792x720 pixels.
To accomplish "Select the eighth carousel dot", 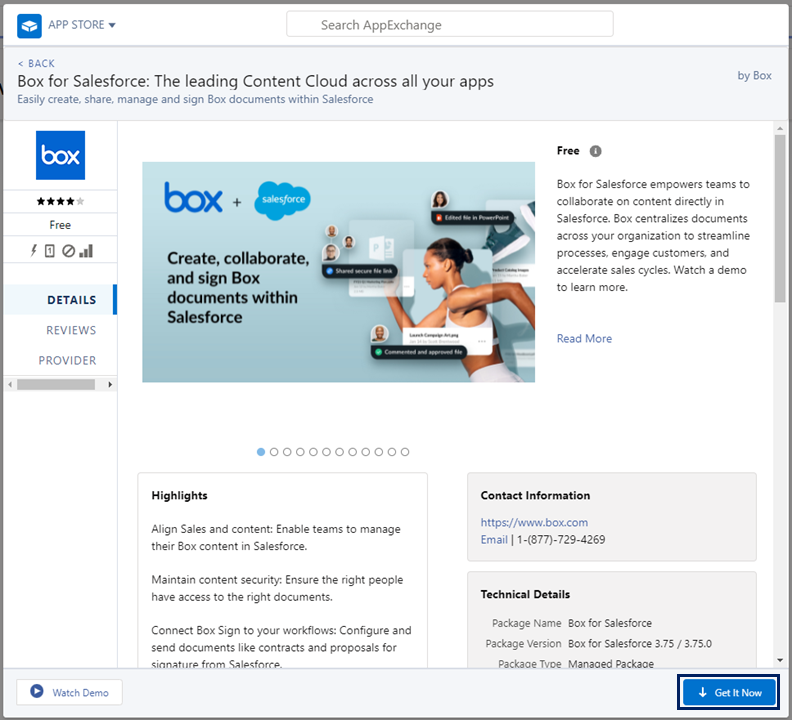I will (353, 452).
